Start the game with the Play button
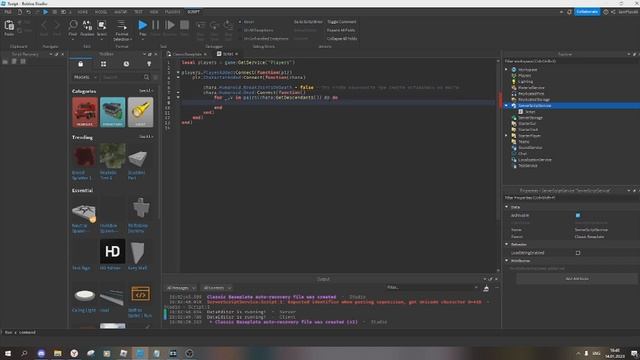Viewport: 640px width, 360px height. [x=142, y=25]
